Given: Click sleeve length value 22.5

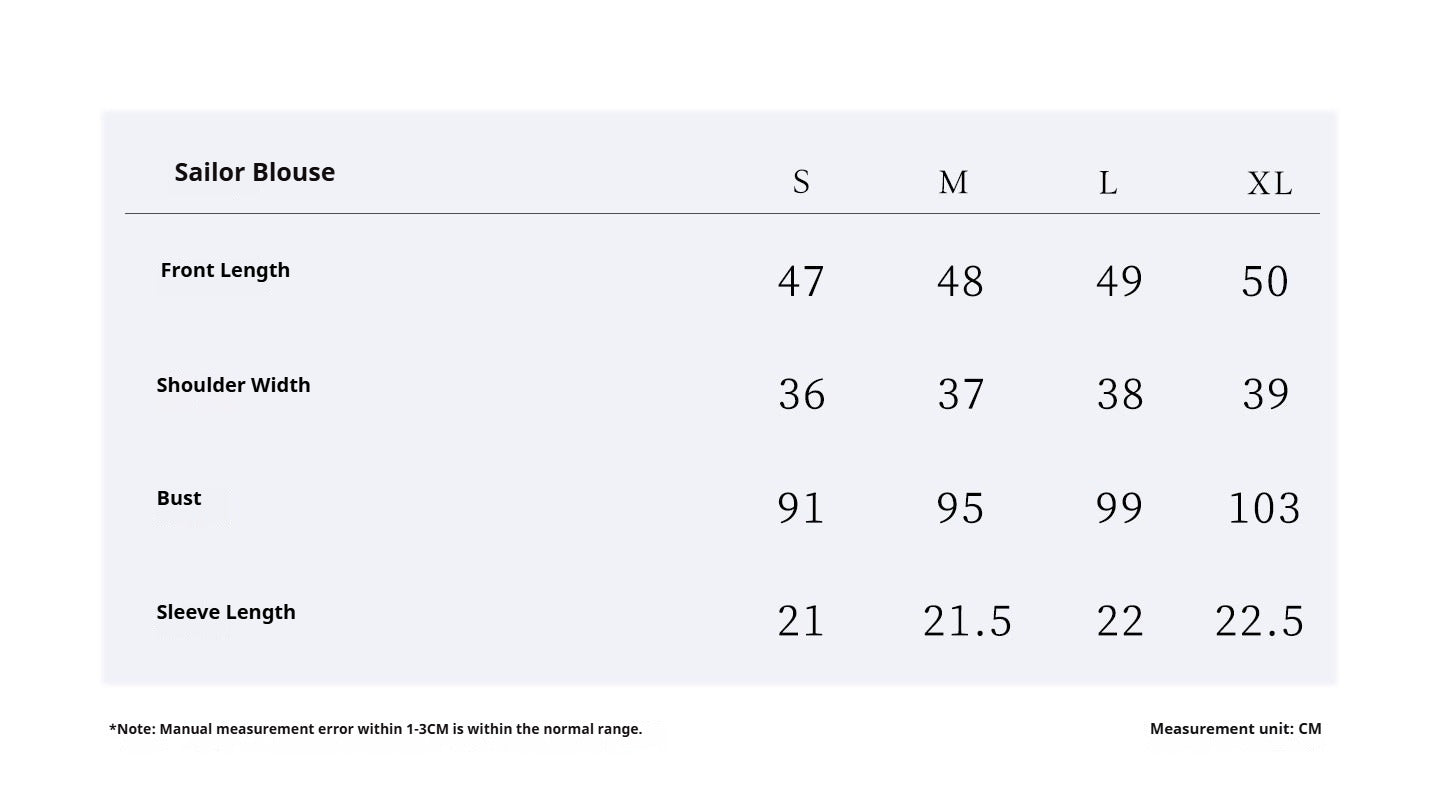Looking at the screenshot, I should (1259, 621).
